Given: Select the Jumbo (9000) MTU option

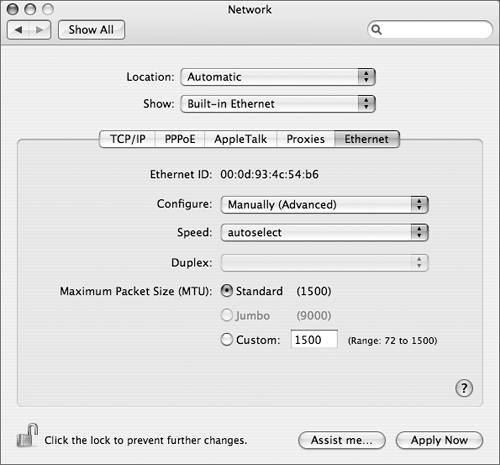Looking at the screenshot, I should click(227, 315).
